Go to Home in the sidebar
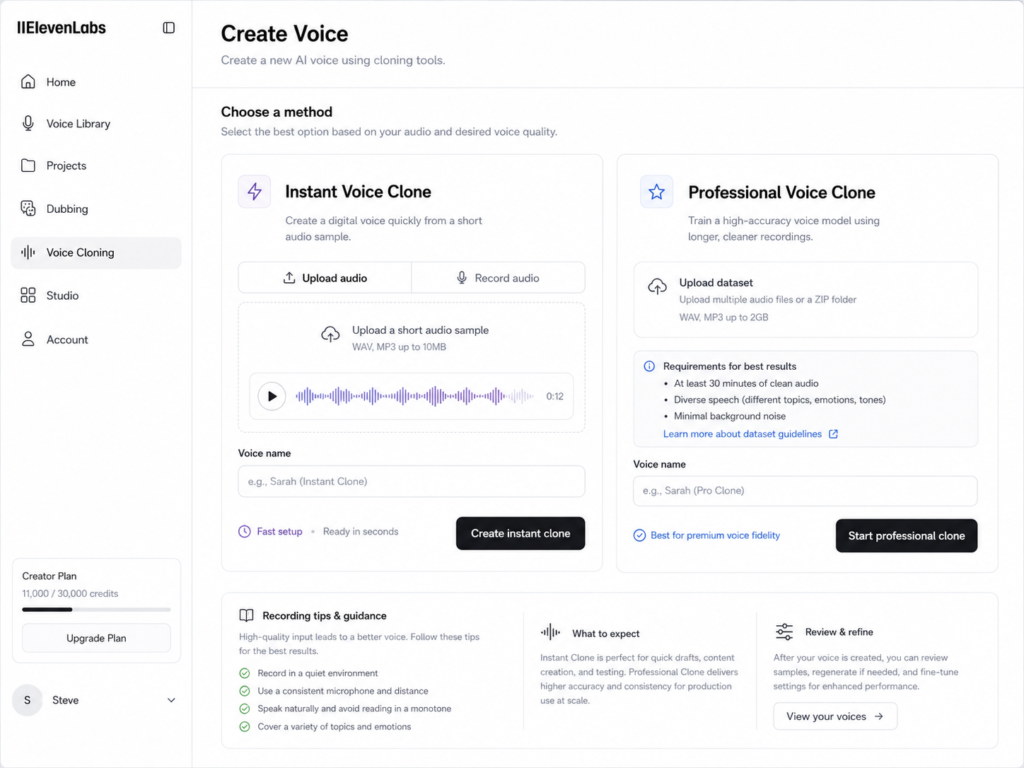1024x768 pixels. [96, 82]
